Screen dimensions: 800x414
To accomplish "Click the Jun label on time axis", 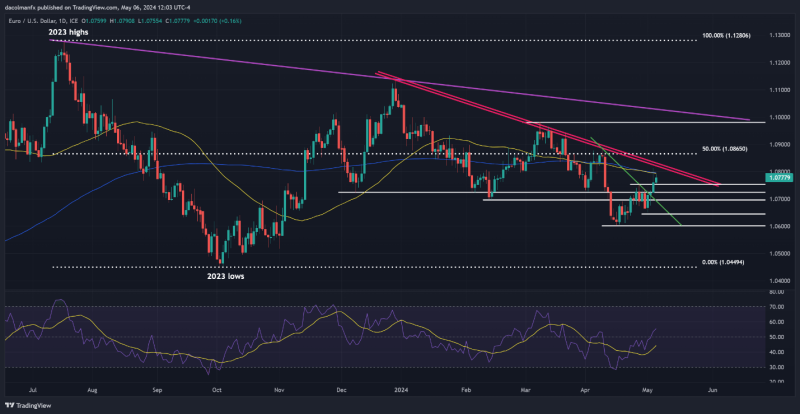I will coord(711,389).
